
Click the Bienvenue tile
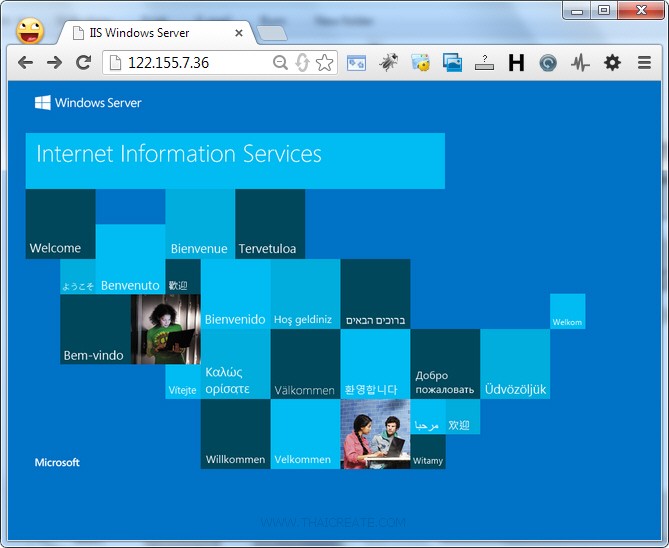(x=200, y=224)
